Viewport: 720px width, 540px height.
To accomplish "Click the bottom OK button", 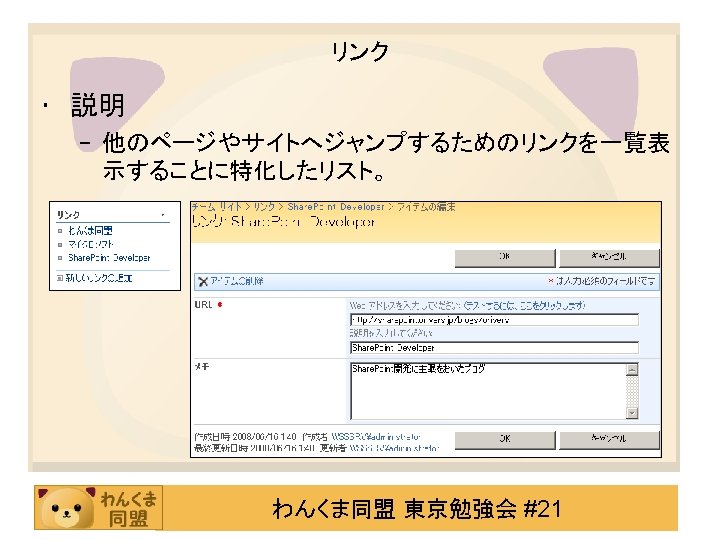I will pyautogui.click(x=505, y=440).
